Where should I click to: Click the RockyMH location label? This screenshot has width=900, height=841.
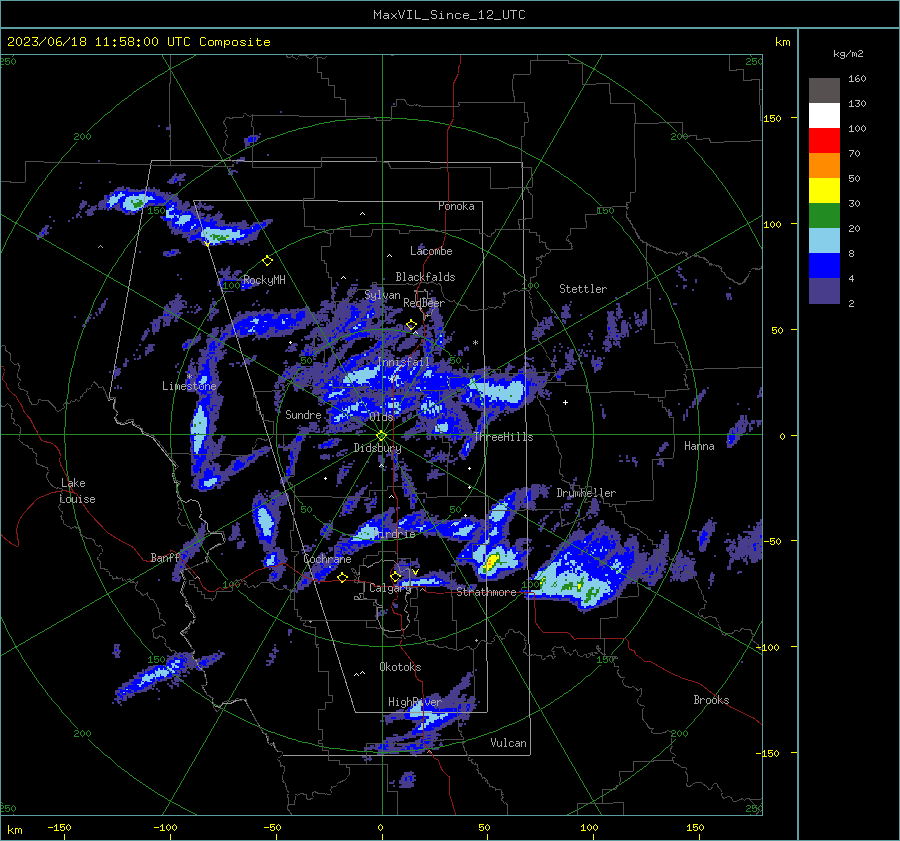click(x=264, y=280)
